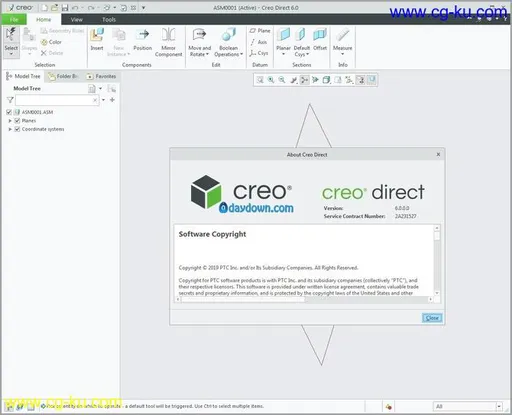
Task: Click the Undo arrow in the title bar
Action: 75,7
